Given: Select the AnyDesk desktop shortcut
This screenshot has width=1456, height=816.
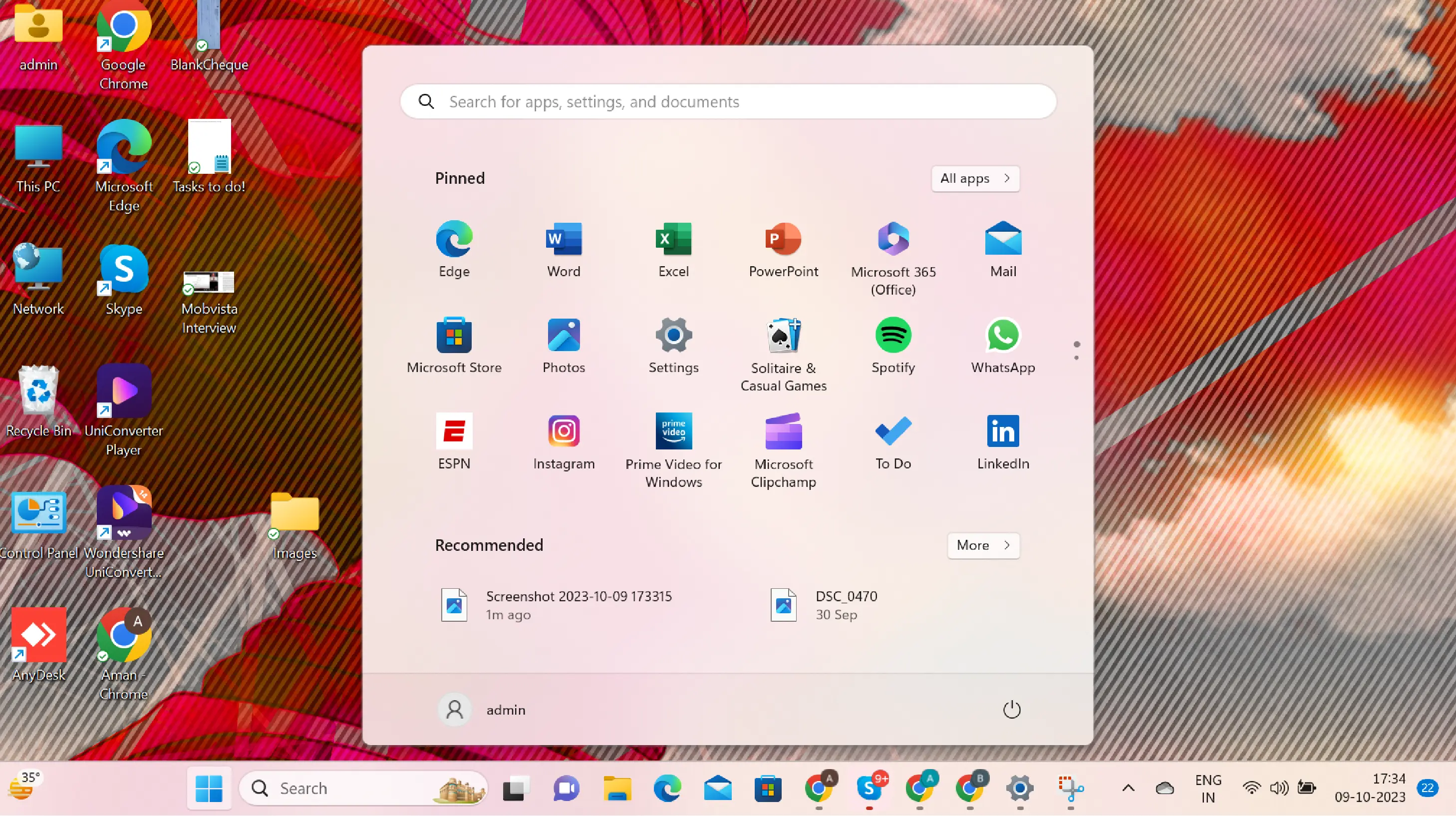Looking at the screenshot, I should [x=38, y=645].
